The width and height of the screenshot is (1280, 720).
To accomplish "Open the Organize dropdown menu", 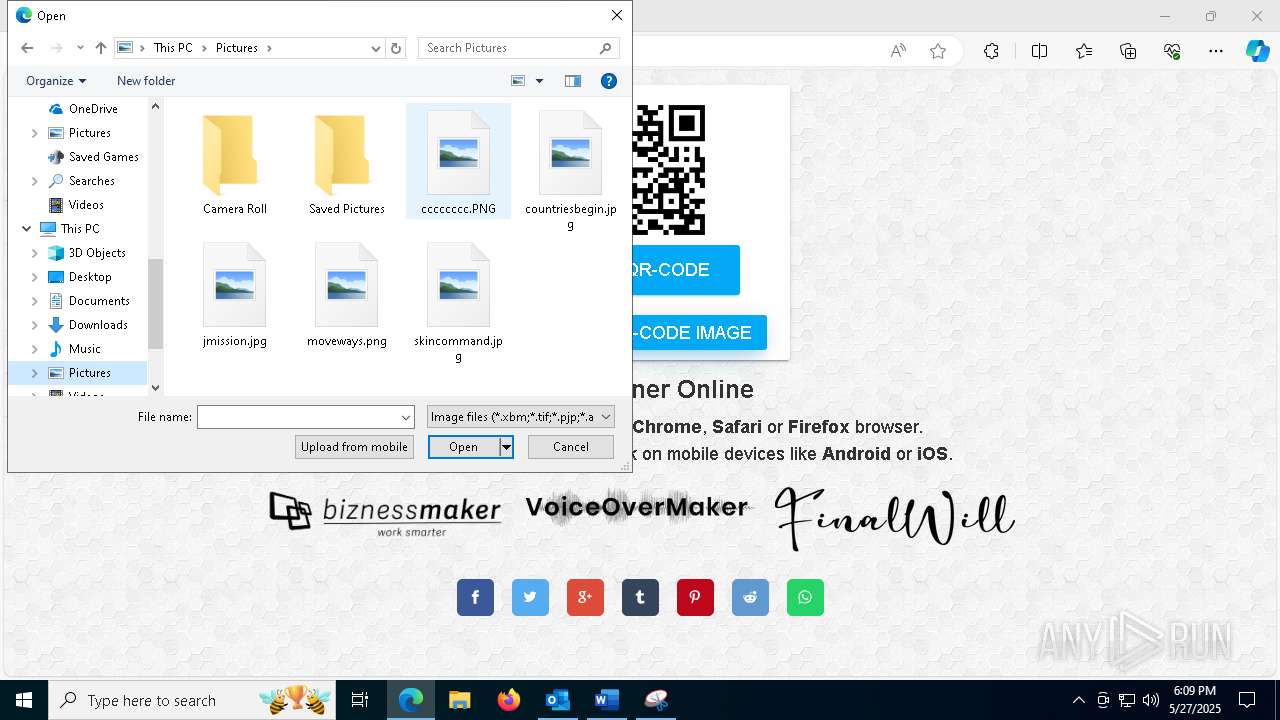I will [56, 81].
